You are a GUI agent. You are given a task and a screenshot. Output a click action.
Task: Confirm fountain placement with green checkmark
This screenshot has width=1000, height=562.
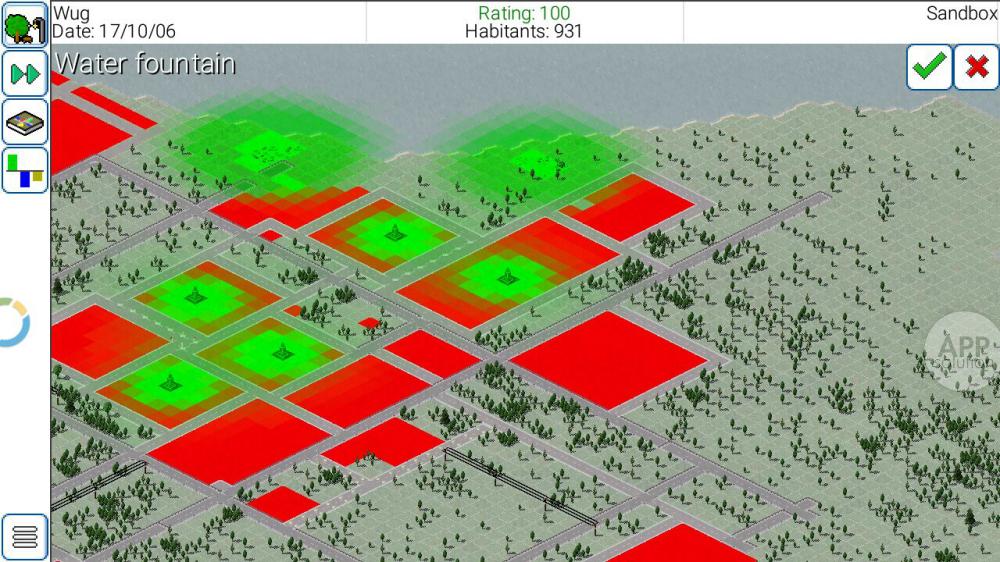coord(929,68)
